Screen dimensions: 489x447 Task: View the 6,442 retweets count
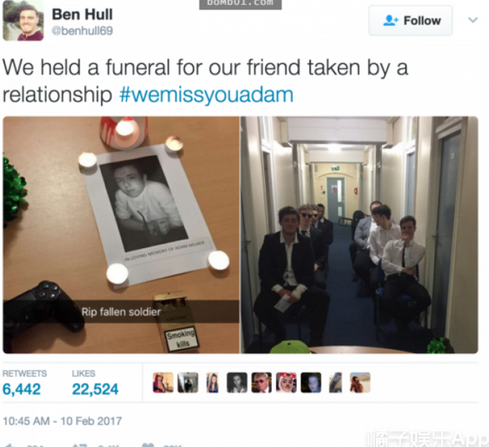point(24,383)
